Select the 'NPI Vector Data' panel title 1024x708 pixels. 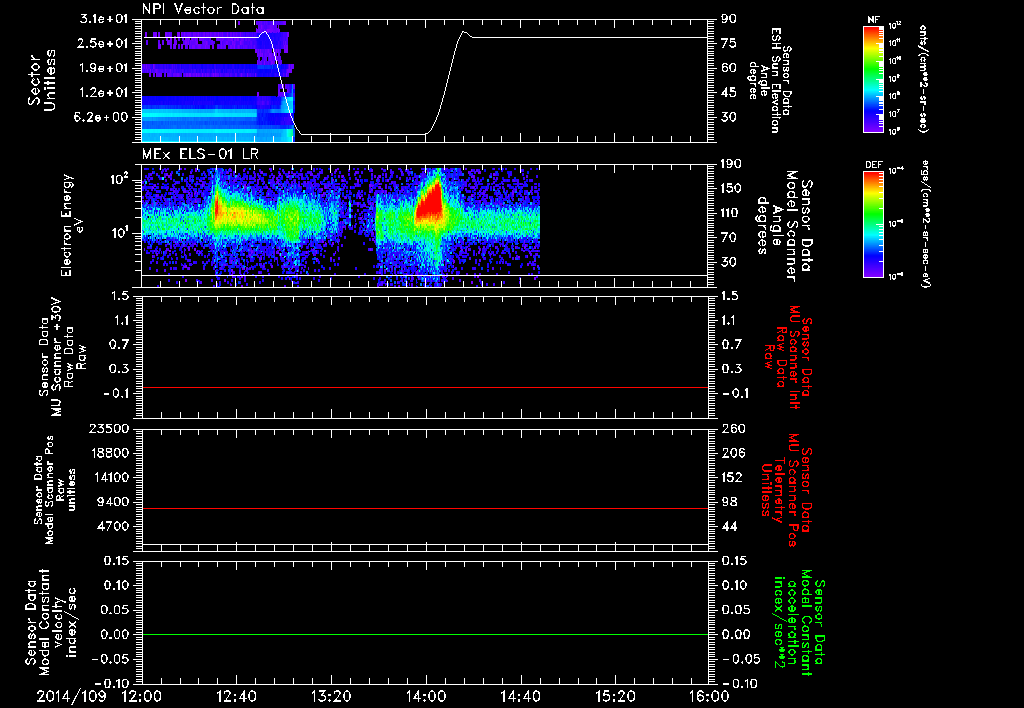coord(203,9)
